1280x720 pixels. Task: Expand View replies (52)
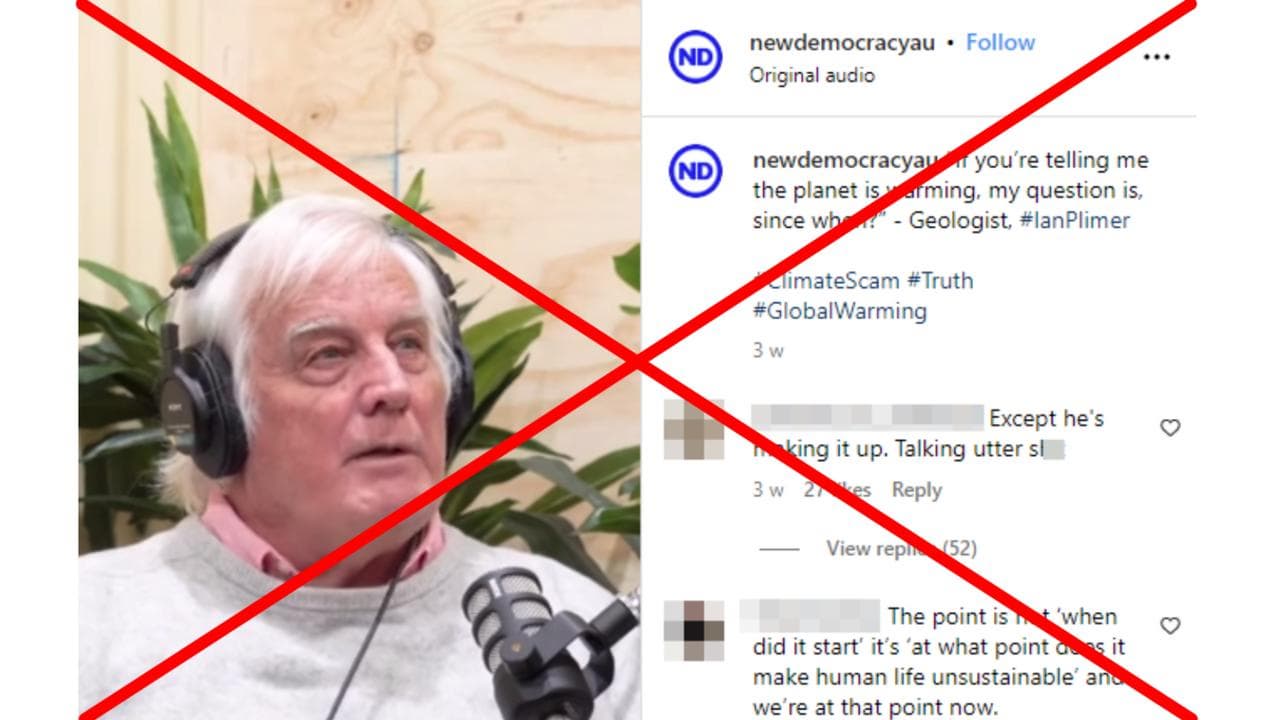click(901, 548)
